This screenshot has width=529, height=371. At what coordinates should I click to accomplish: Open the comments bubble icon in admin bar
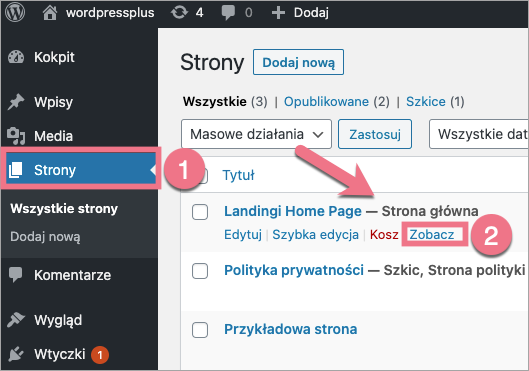point(228,13)
